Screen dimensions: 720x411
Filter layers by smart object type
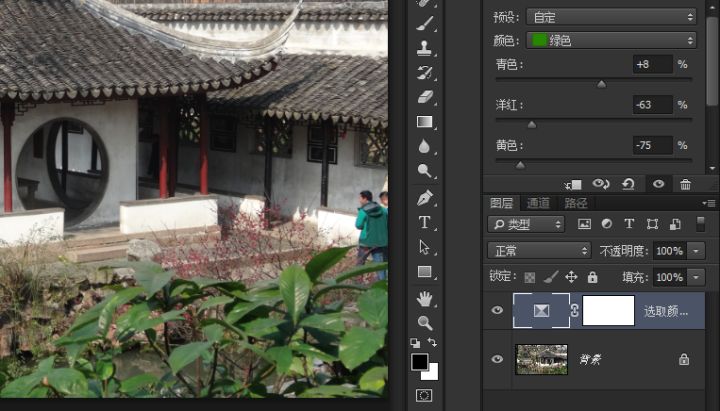click(x=675, y=224)
